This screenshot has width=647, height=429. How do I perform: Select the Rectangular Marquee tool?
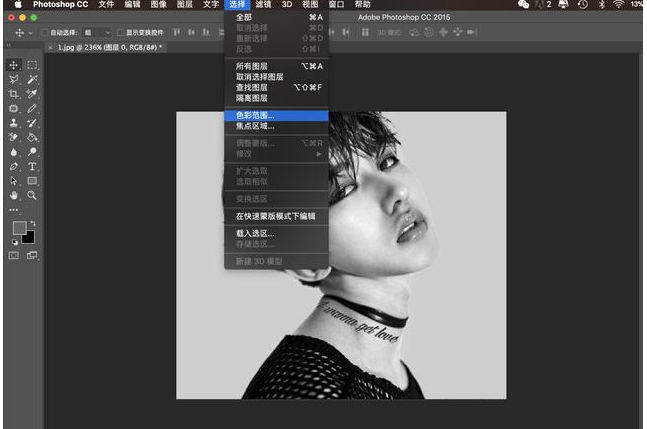(32, 65)
